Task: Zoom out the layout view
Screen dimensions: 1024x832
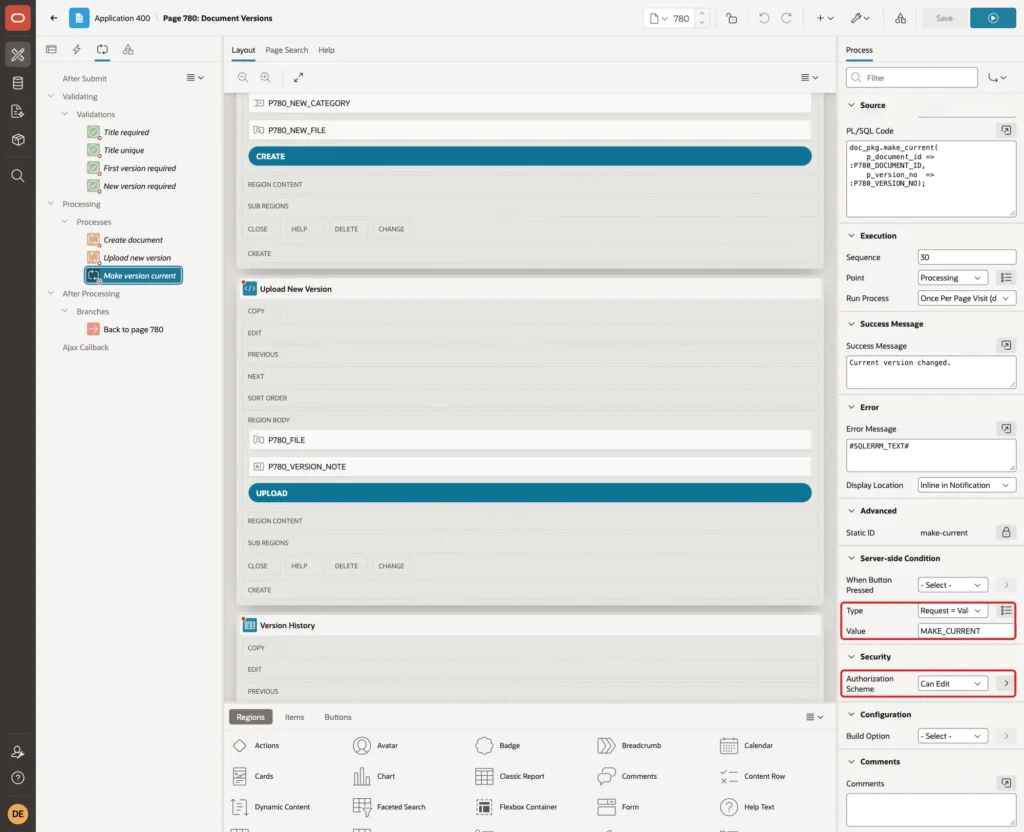Action: pos(243,78)
